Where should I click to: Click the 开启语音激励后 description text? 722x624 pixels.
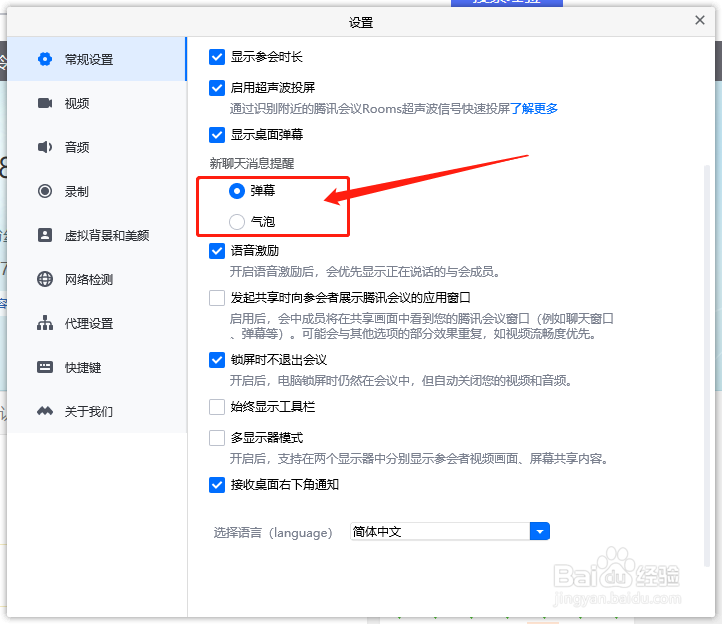[365, 272]
